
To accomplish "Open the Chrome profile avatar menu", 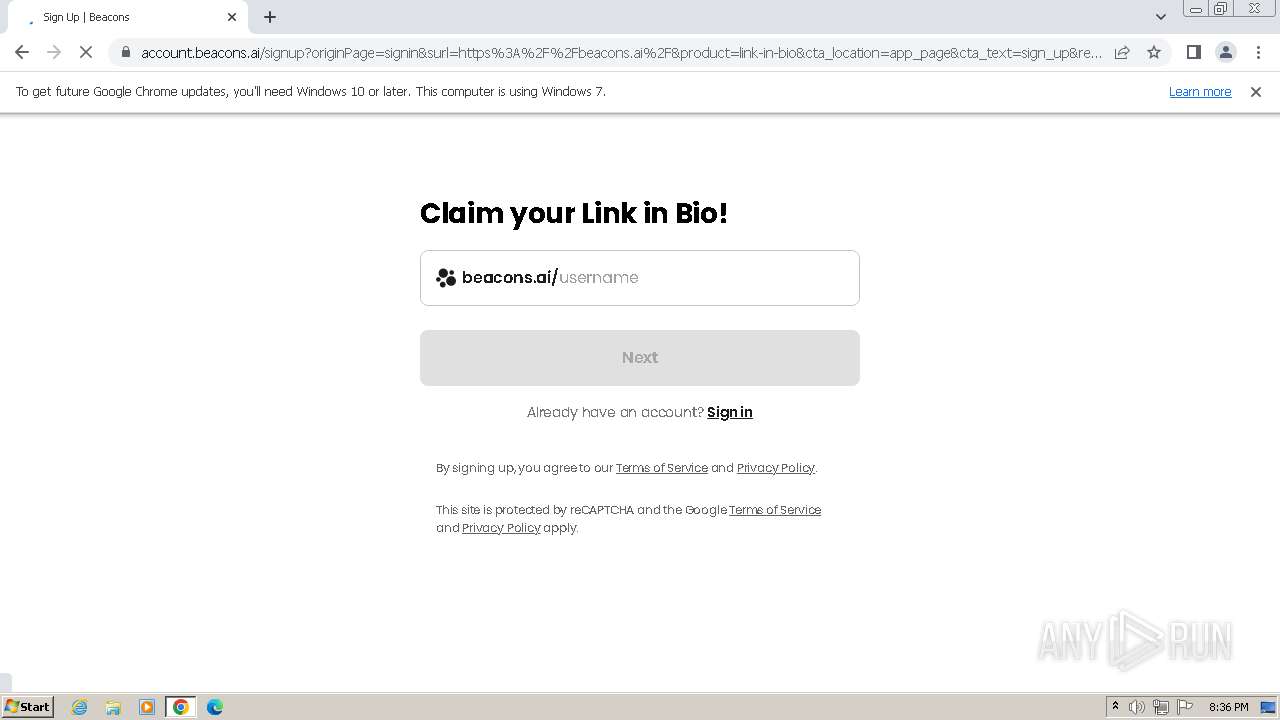I will 1225,52.
